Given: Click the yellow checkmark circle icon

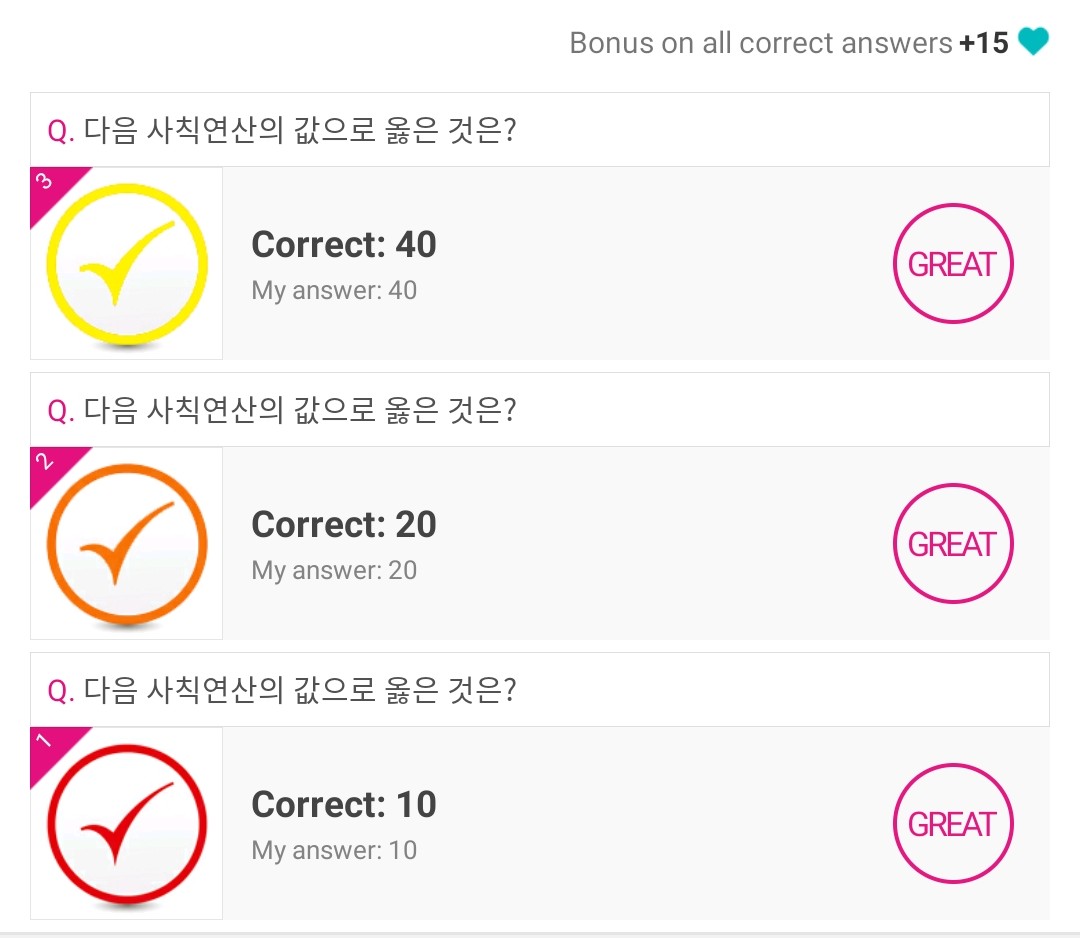Looking at the screenshot, I should [x=127, y=264].
